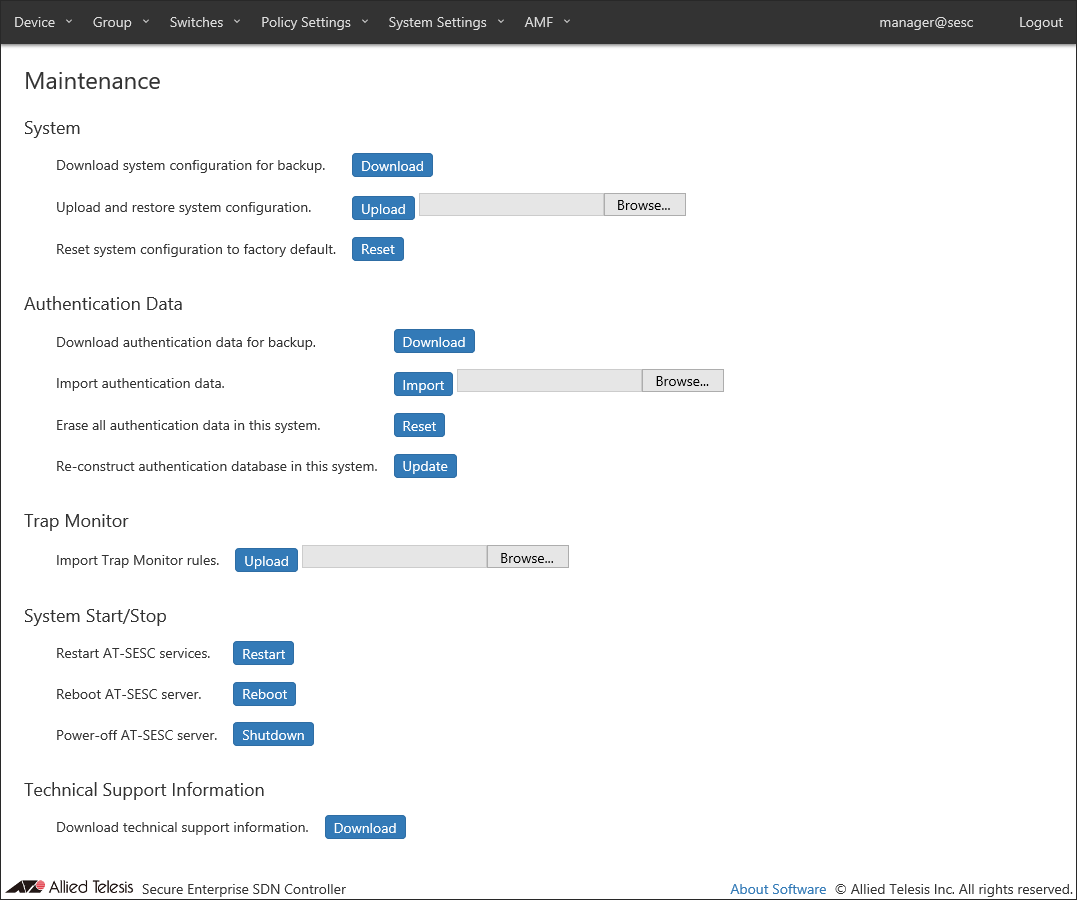Viewport: 1077px width, 900px height.
Task: Click Upload for system configuration restore
Action: 383,208
